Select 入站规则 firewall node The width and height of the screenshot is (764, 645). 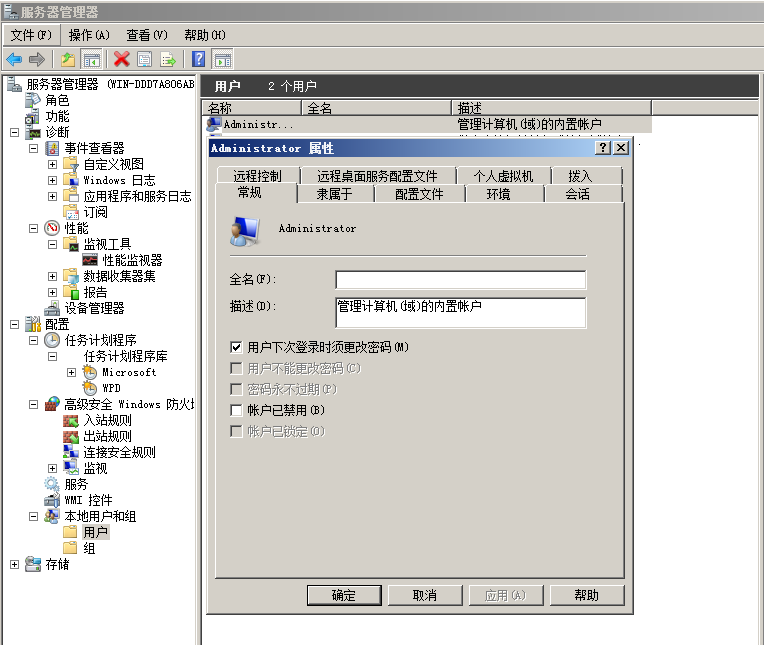coord(108,420)
